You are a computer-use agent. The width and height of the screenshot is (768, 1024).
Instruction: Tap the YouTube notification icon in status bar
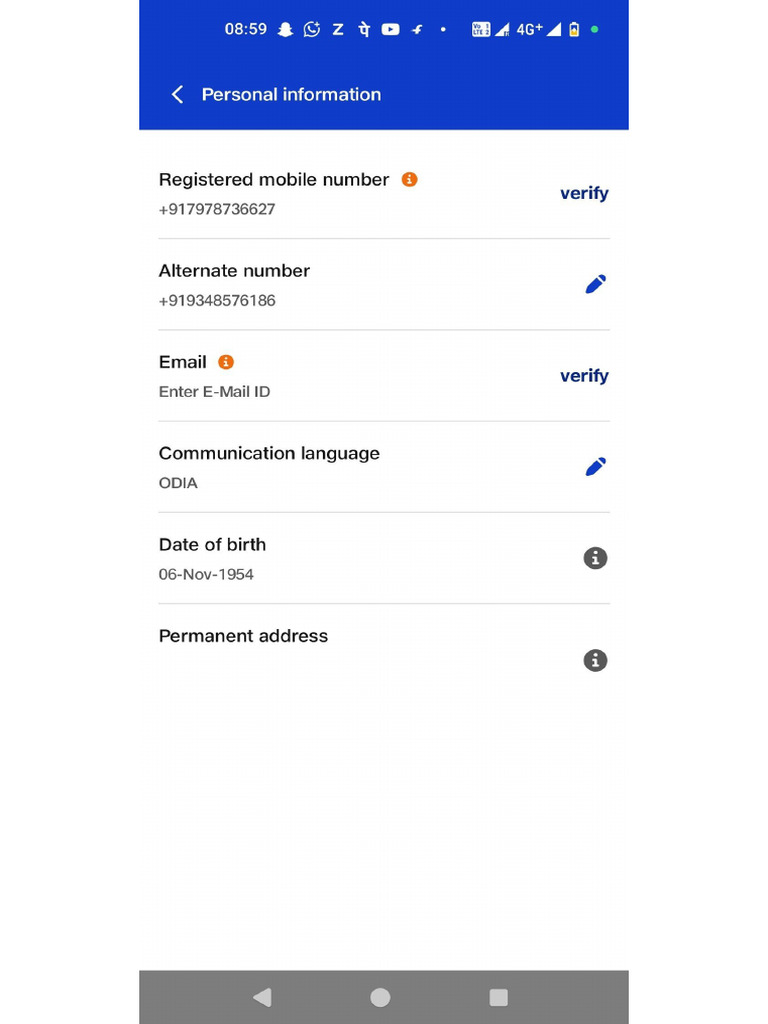(390, 29)
